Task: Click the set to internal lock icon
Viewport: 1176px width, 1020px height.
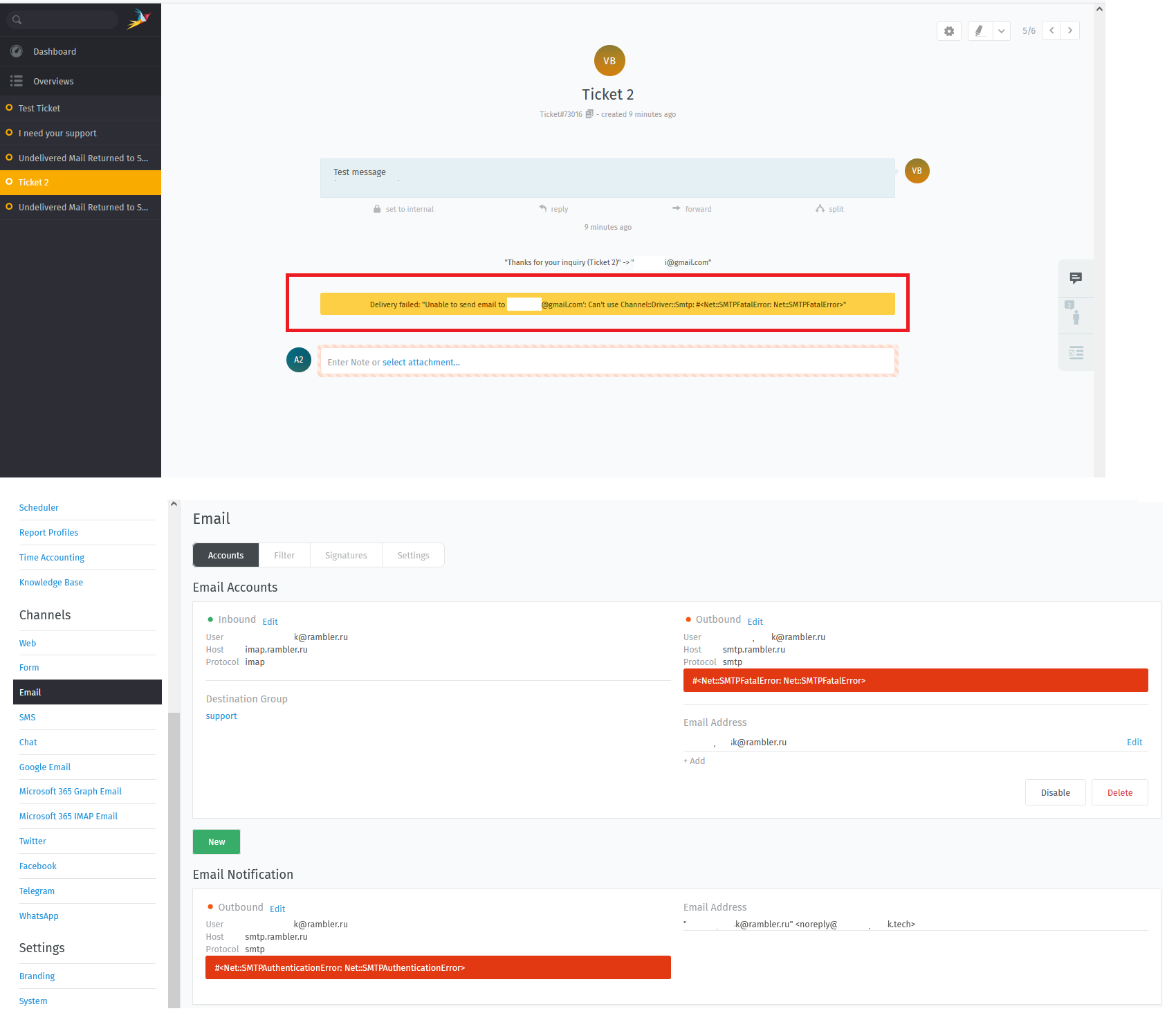Action: click(377, 209)
